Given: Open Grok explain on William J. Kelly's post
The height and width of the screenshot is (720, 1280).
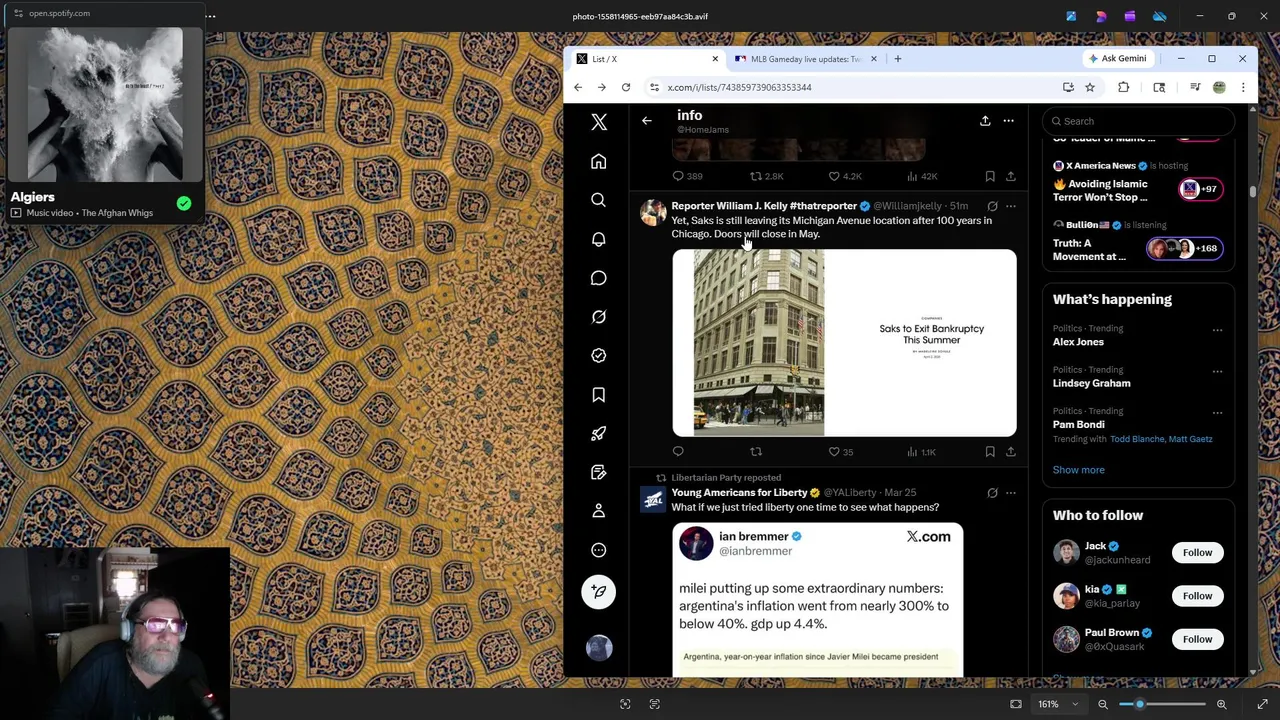Looking at the screenshot, I should click(x=992, y=206).
